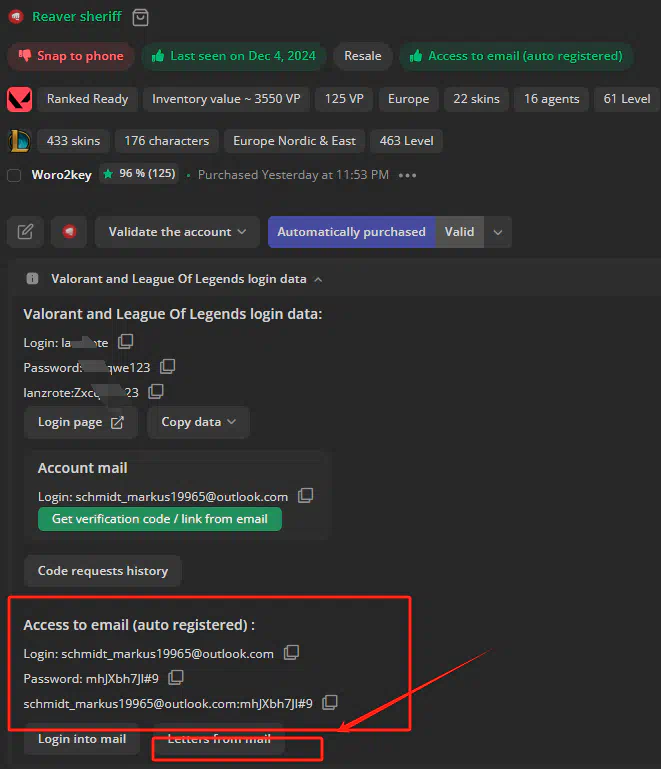Click the Ranked Ready tag

88,99
